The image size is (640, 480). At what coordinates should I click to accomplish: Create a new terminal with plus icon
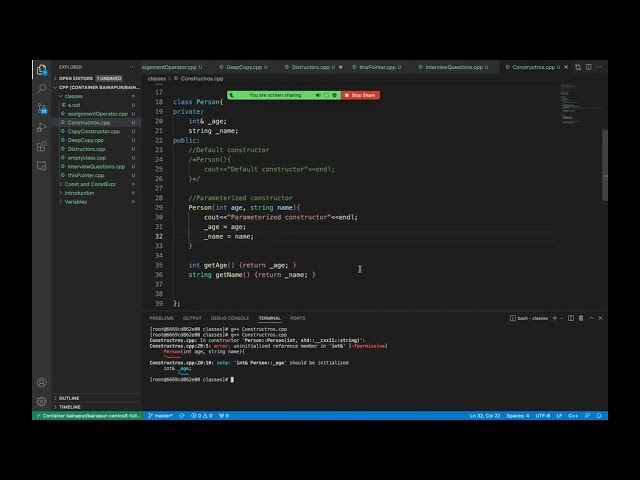point(555,318)
